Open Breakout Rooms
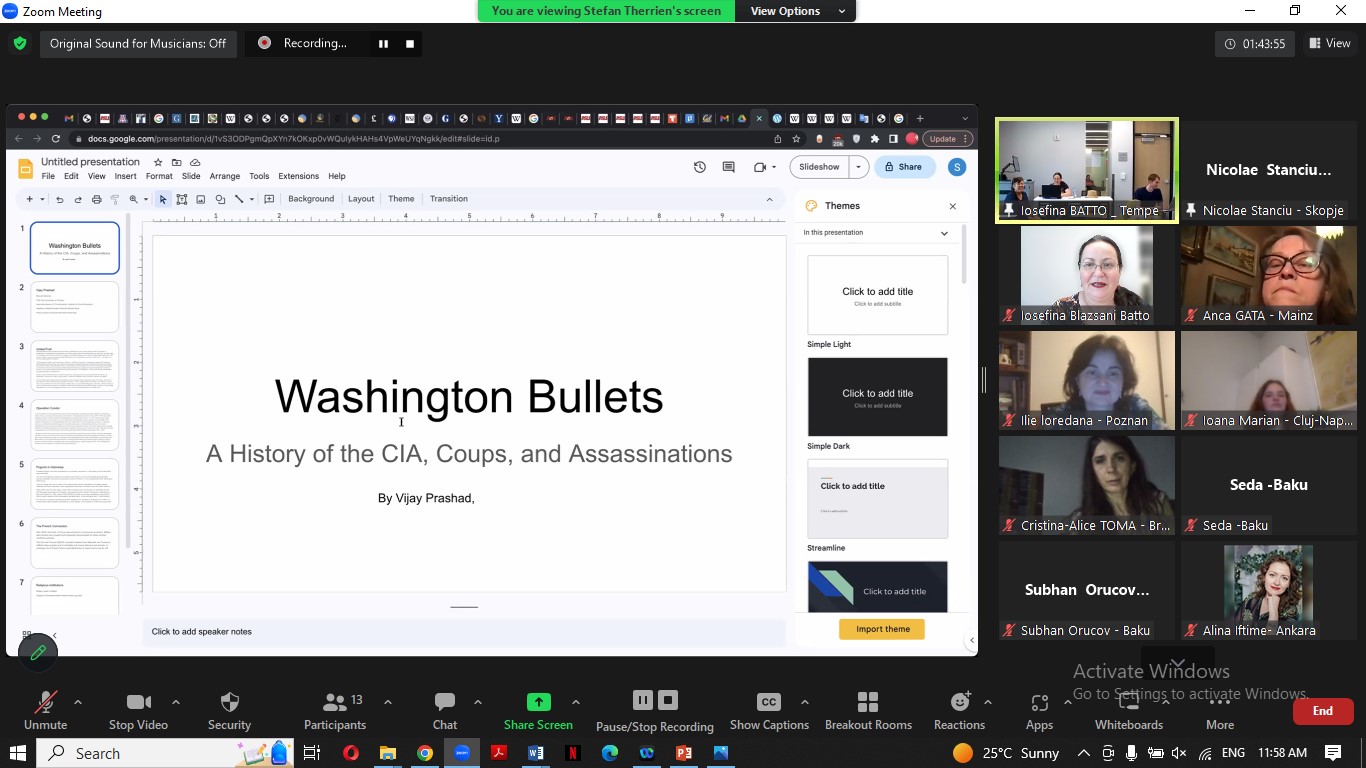This screenshot has height=768, width=1366. click(x=868, y=711)
